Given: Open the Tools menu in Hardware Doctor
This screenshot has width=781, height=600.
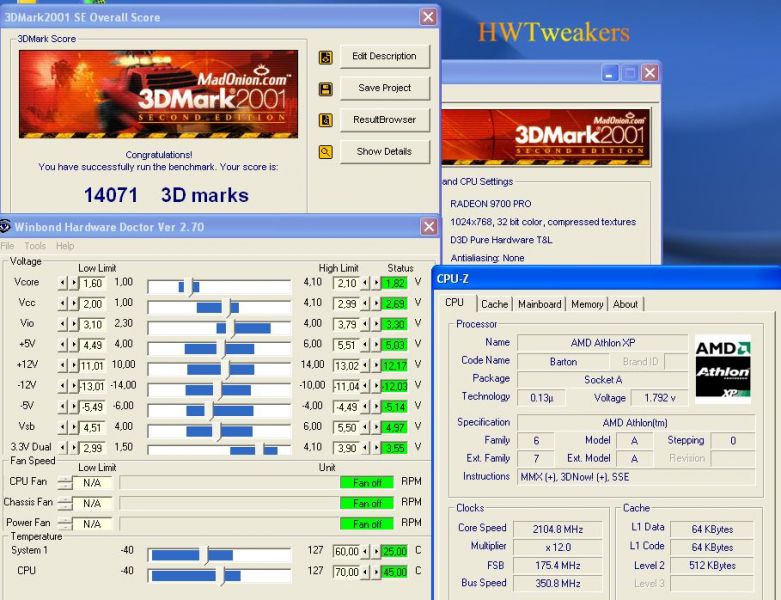Looking at the screenshot, I should pos(35,246).
